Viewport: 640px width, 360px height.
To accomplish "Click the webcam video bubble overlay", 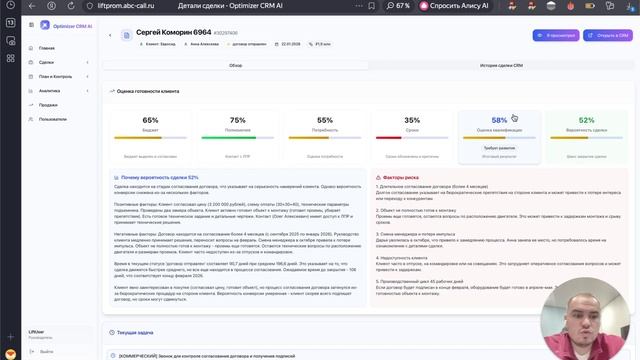I will click(585, 319).
